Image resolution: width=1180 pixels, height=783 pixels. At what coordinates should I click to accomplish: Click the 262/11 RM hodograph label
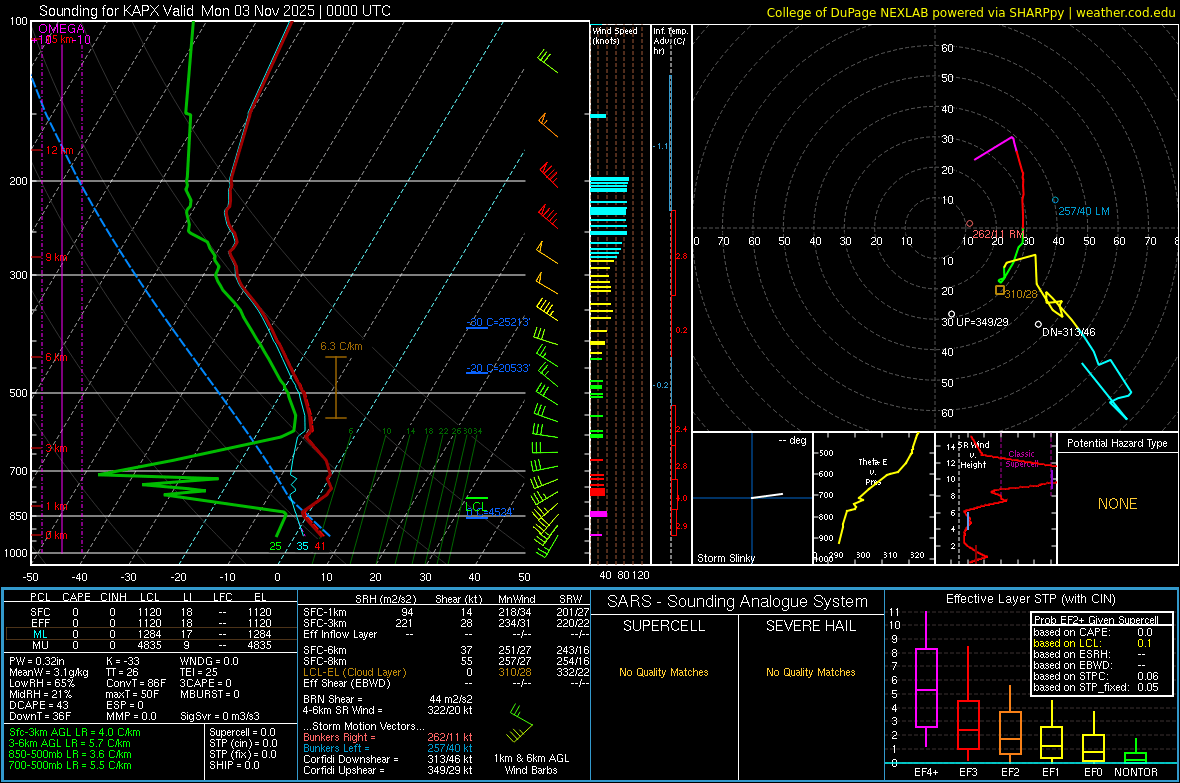[x=998, y=234]
